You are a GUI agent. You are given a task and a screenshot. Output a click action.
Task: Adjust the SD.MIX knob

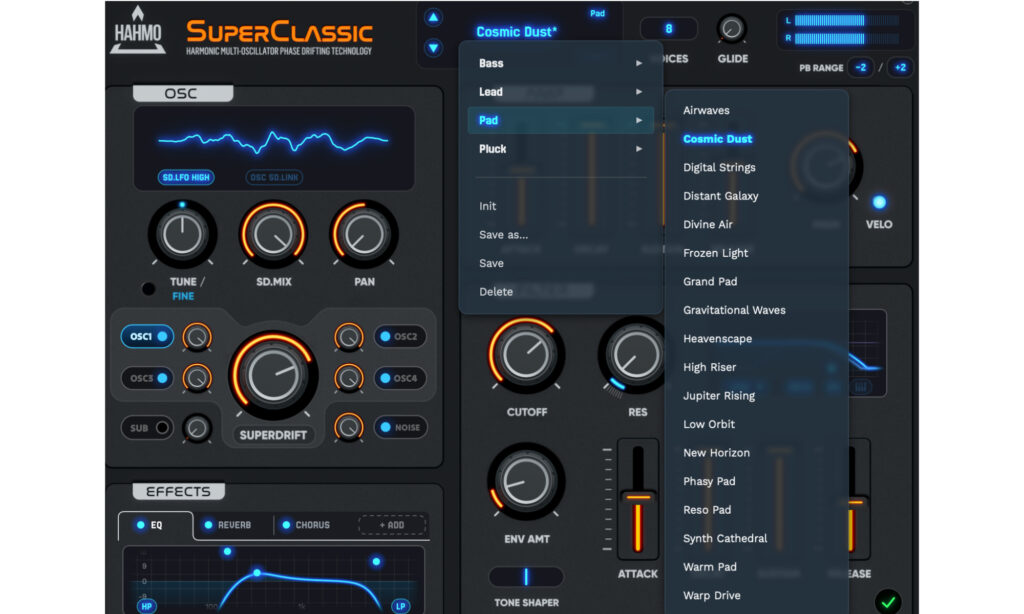(273, 234)
